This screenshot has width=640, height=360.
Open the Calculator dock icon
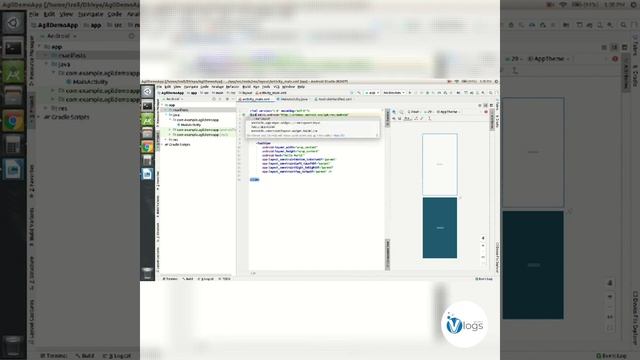click(x=147, y=160)
